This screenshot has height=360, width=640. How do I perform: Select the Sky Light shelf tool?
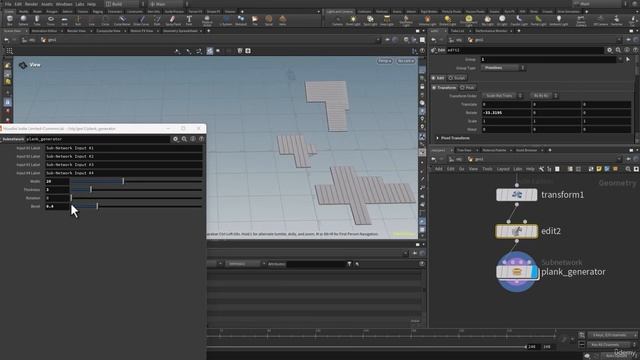(487, 20)
